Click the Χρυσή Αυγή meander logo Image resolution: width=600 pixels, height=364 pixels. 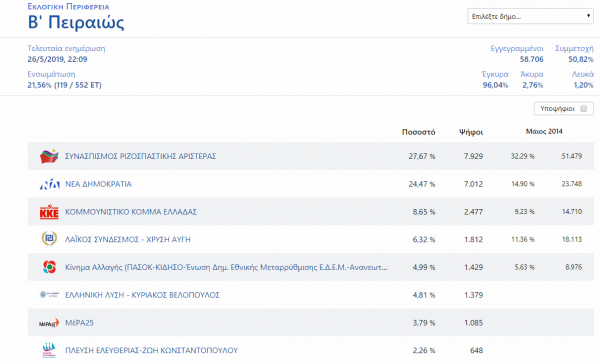click(x=49, y=239)
